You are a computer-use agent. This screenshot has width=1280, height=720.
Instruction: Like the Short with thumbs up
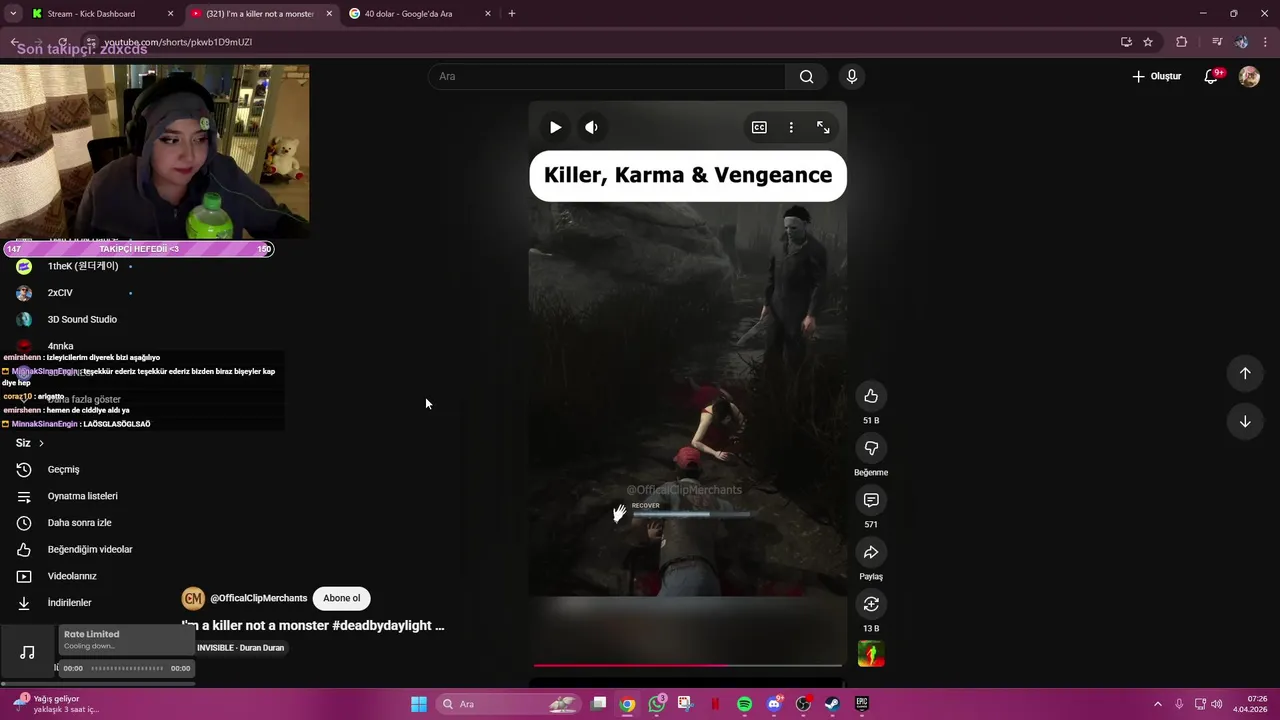coord(871,396)
